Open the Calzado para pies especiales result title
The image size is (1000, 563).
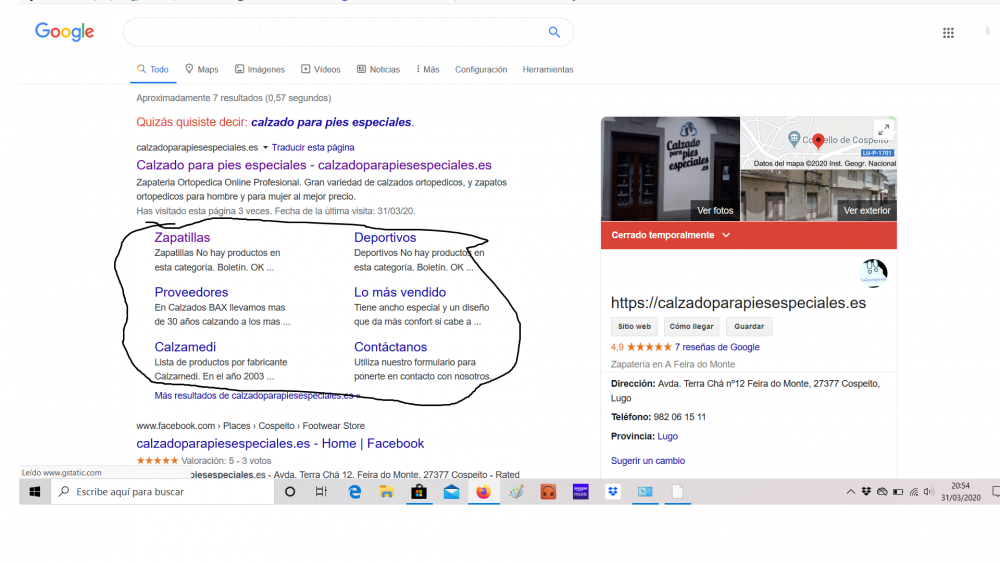tap(314, 165)
